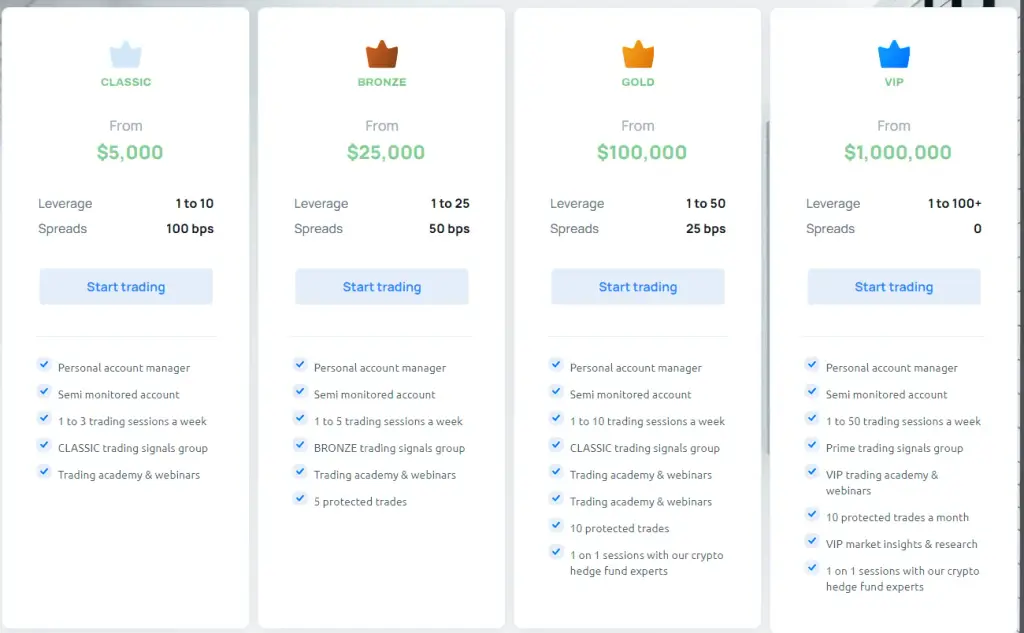Start trading on the VIP plan
This screenshot has height=633, width=1024.
pos(894,287)
